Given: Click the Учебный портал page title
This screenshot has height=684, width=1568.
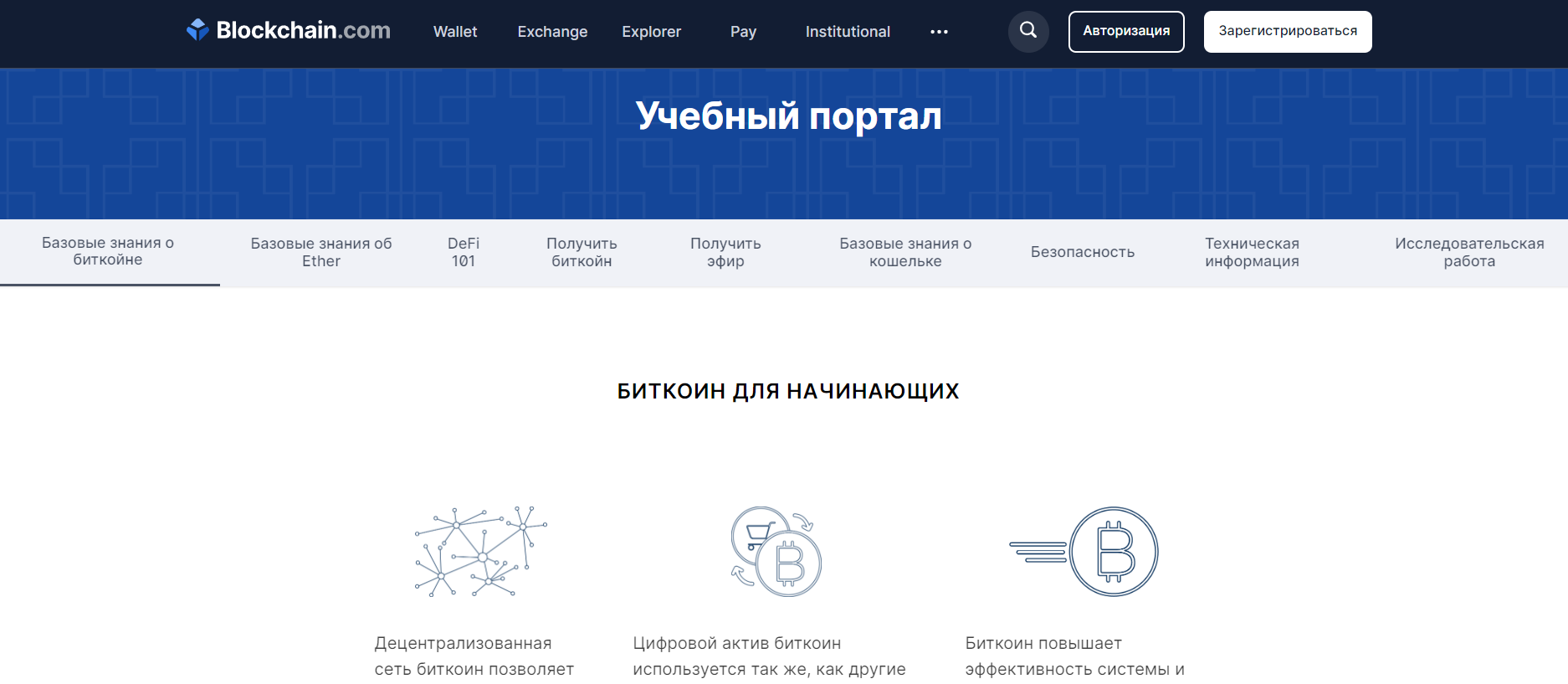Looking at the screenshot, I should [x=788, y=116].
